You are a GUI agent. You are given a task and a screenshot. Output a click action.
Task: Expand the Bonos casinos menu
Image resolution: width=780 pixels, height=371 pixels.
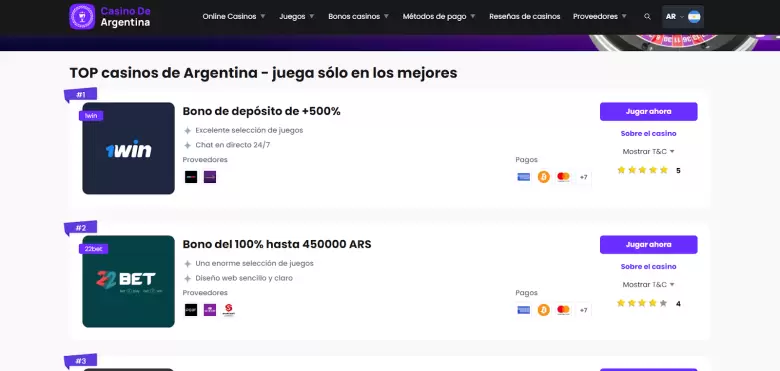(x=359, y=16)
